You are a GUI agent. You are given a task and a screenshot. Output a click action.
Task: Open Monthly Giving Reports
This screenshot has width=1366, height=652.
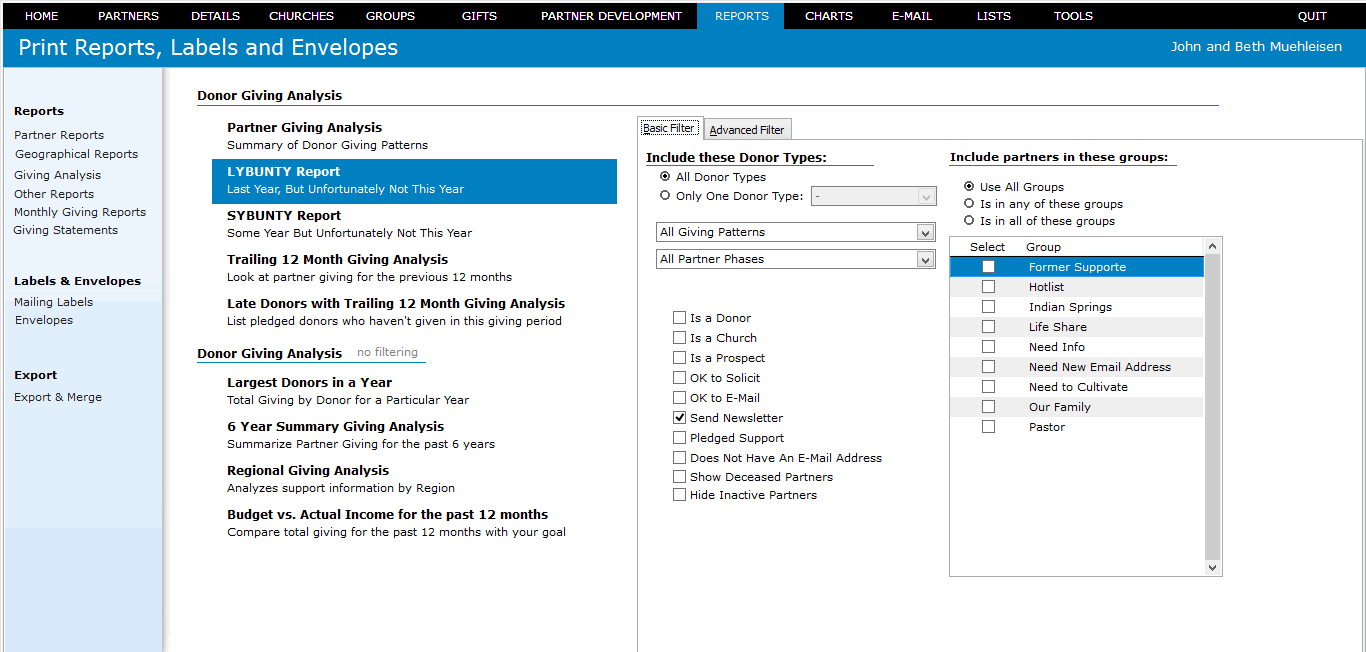pos(80,212)
